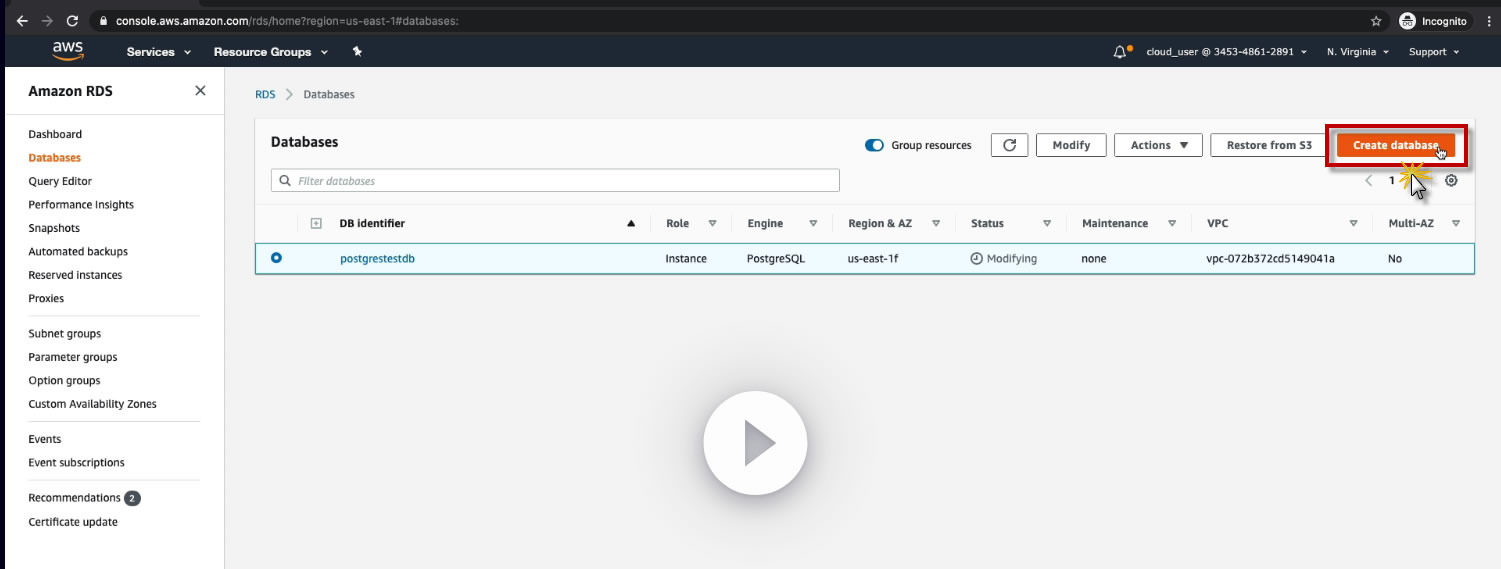
Task: Open the Incognito profile icon
Action: click(x=1407, y=20)
